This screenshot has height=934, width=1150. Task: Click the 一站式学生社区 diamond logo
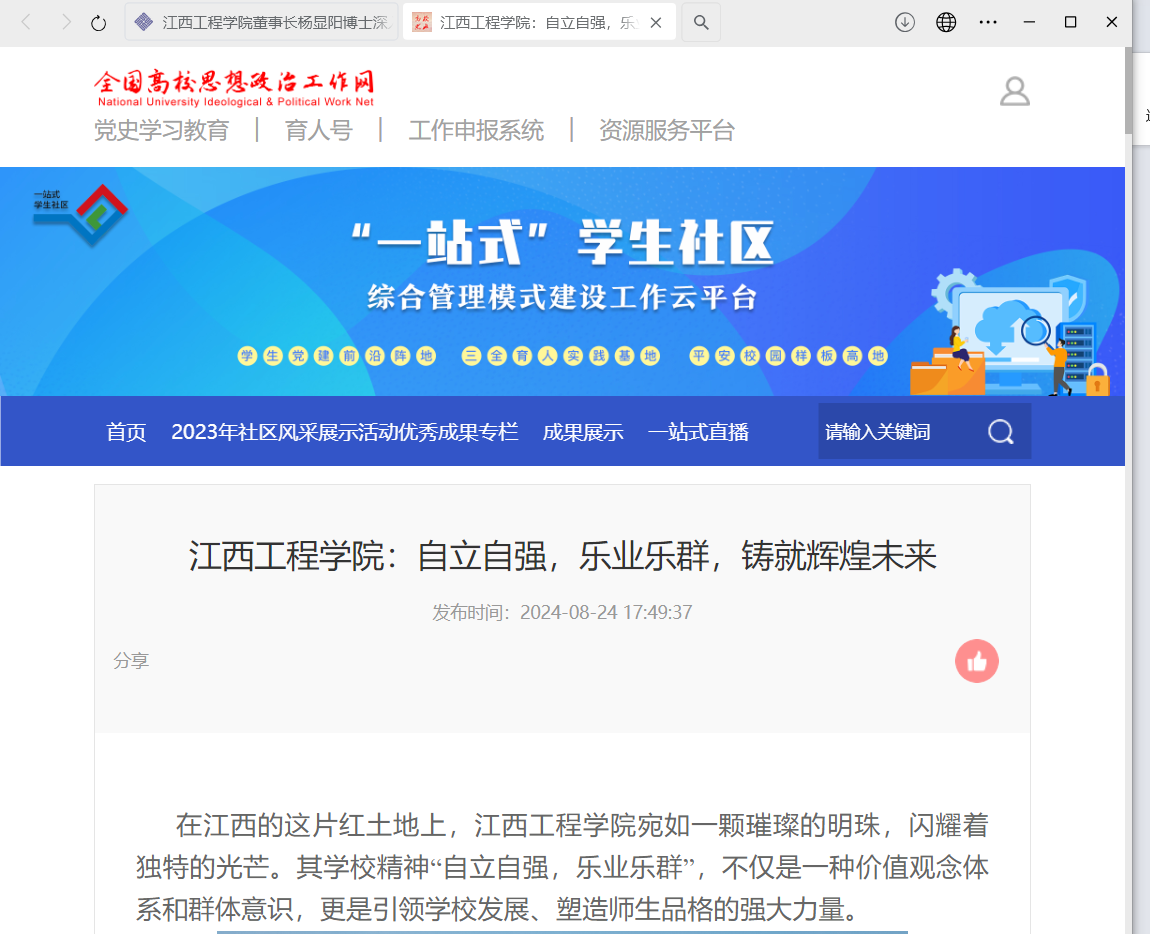click(81, 214)
